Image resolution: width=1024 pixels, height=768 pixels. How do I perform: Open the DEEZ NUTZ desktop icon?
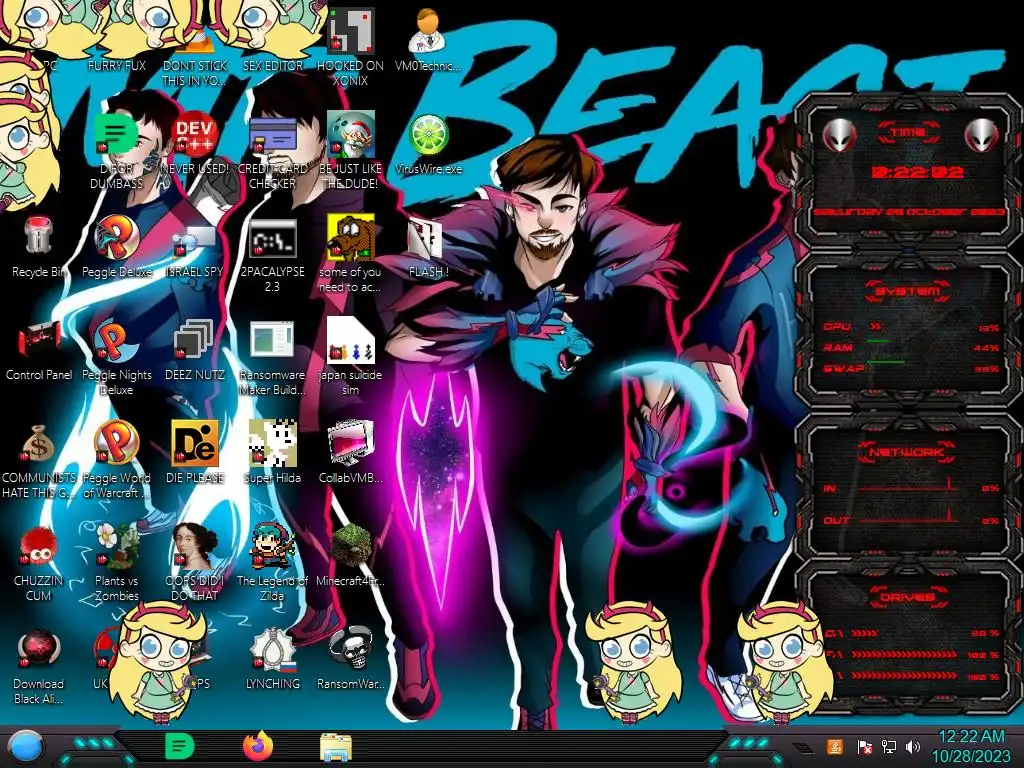click(x=195, y=340)
